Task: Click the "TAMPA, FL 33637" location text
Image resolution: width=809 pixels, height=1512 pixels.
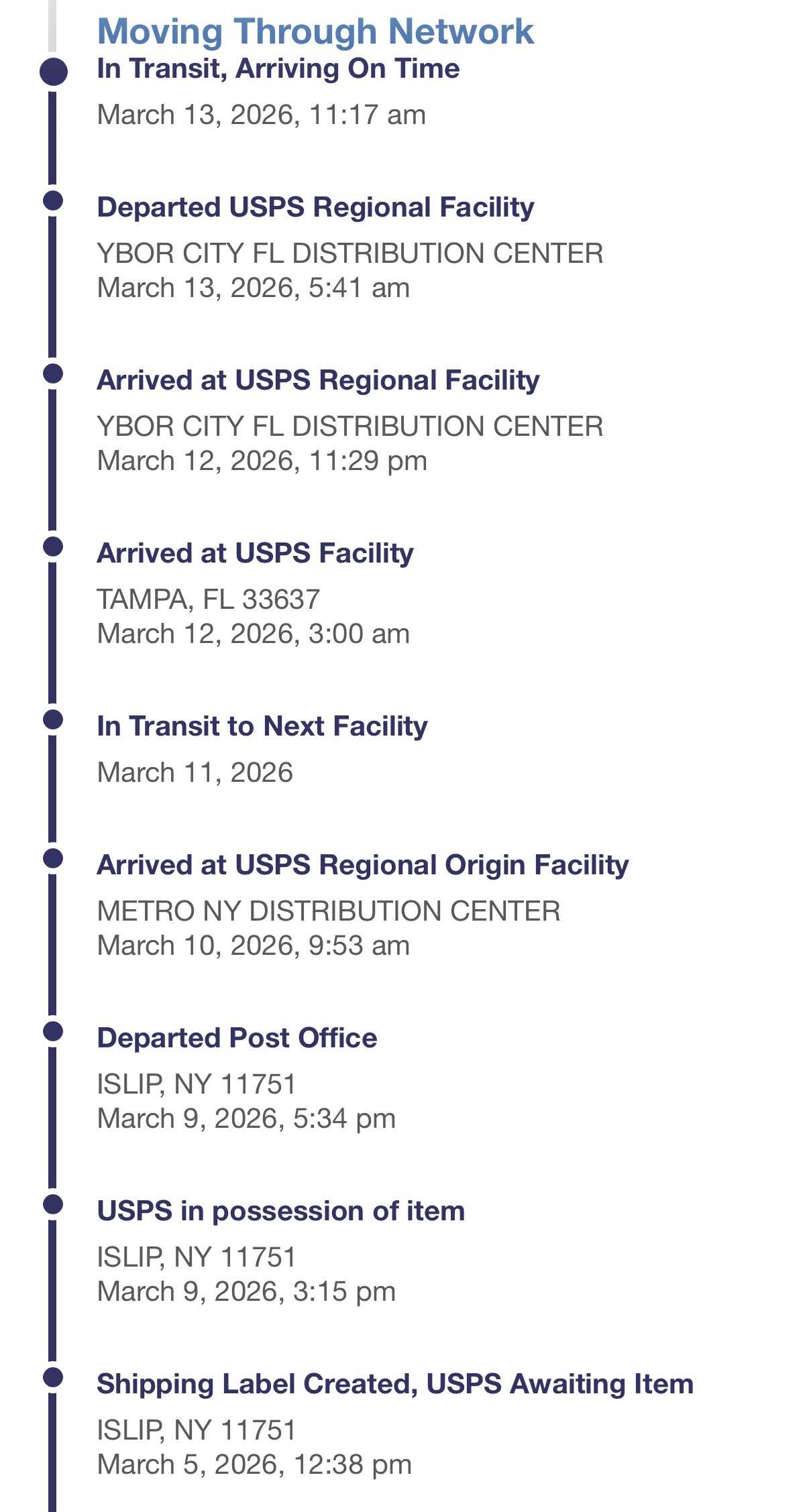Action: [x=208, y=599]
